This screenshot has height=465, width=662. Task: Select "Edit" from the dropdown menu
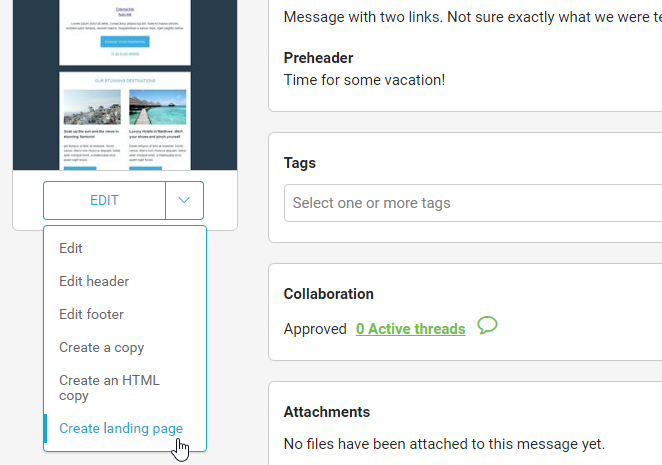click(71, 248)
